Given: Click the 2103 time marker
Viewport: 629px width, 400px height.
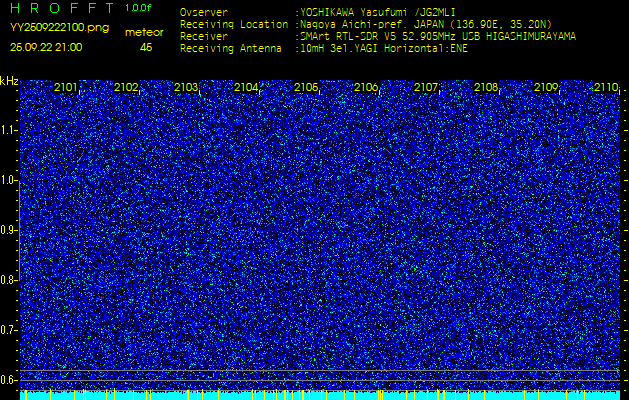Looking at the screenshot, I should click(x=186, y=87).
